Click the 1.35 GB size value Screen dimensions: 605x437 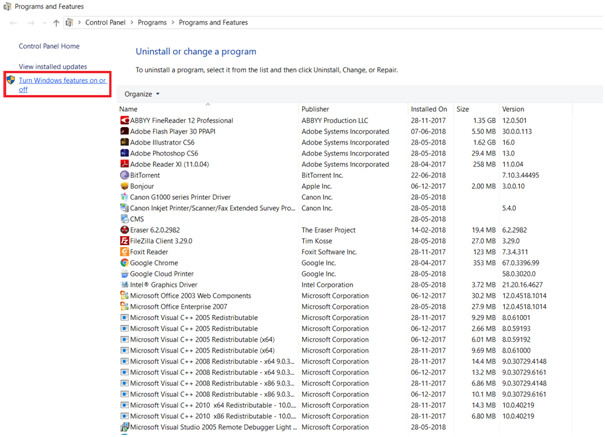pos(484,120)
